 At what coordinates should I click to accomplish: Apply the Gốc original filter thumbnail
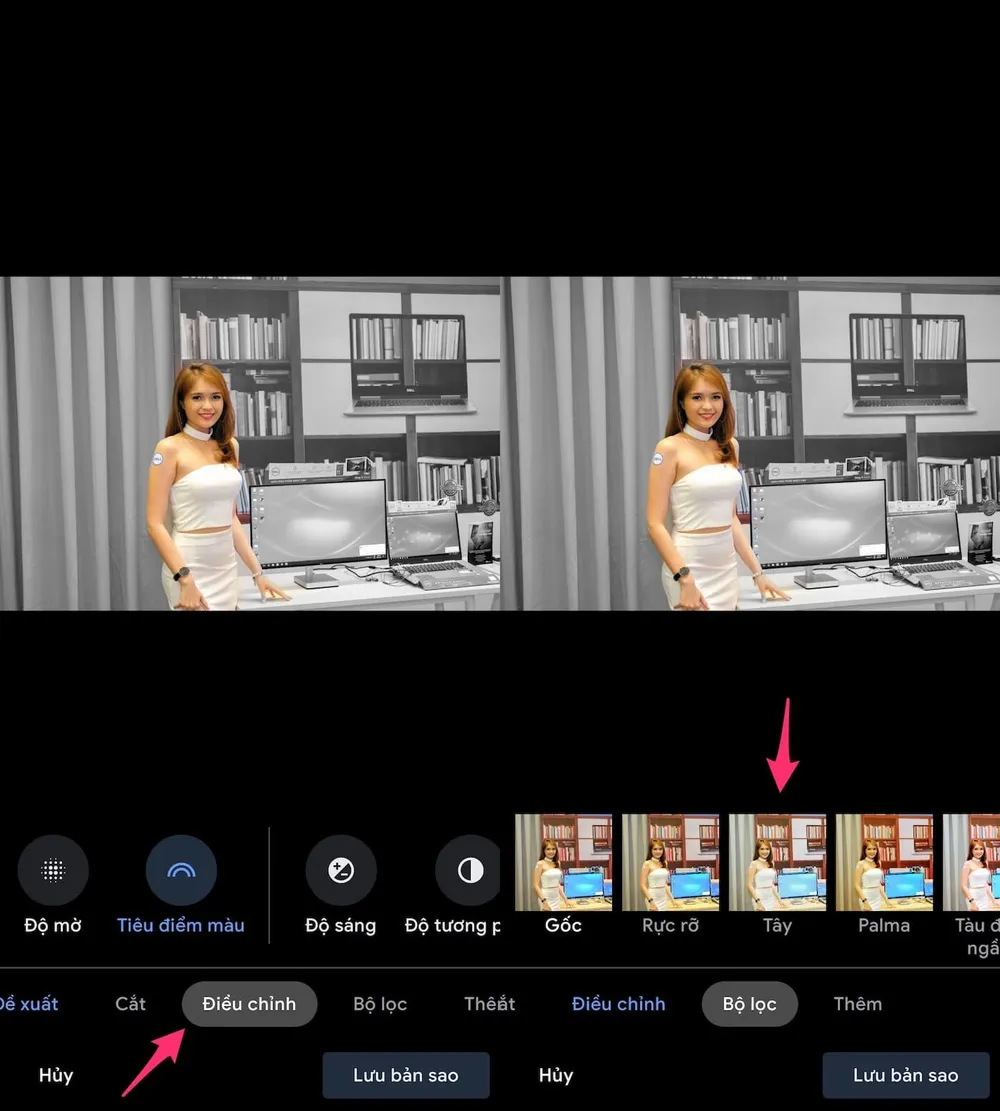click(x=563, y=862)
